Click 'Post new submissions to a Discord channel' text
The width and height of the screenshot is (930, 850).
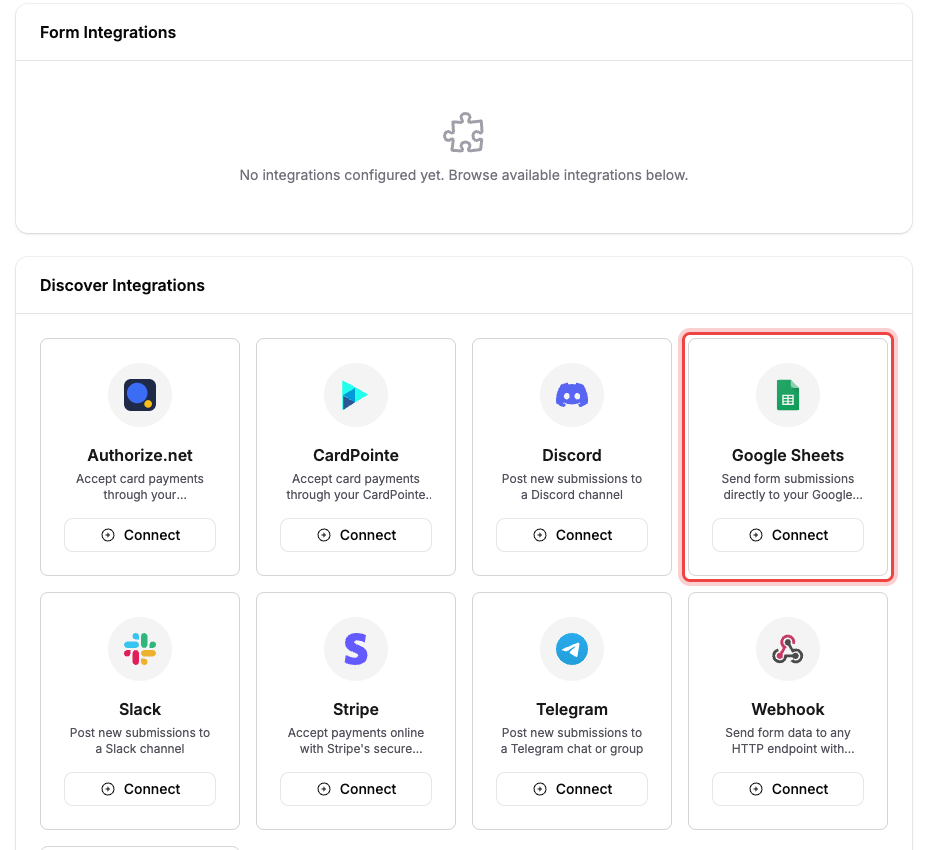572,486
